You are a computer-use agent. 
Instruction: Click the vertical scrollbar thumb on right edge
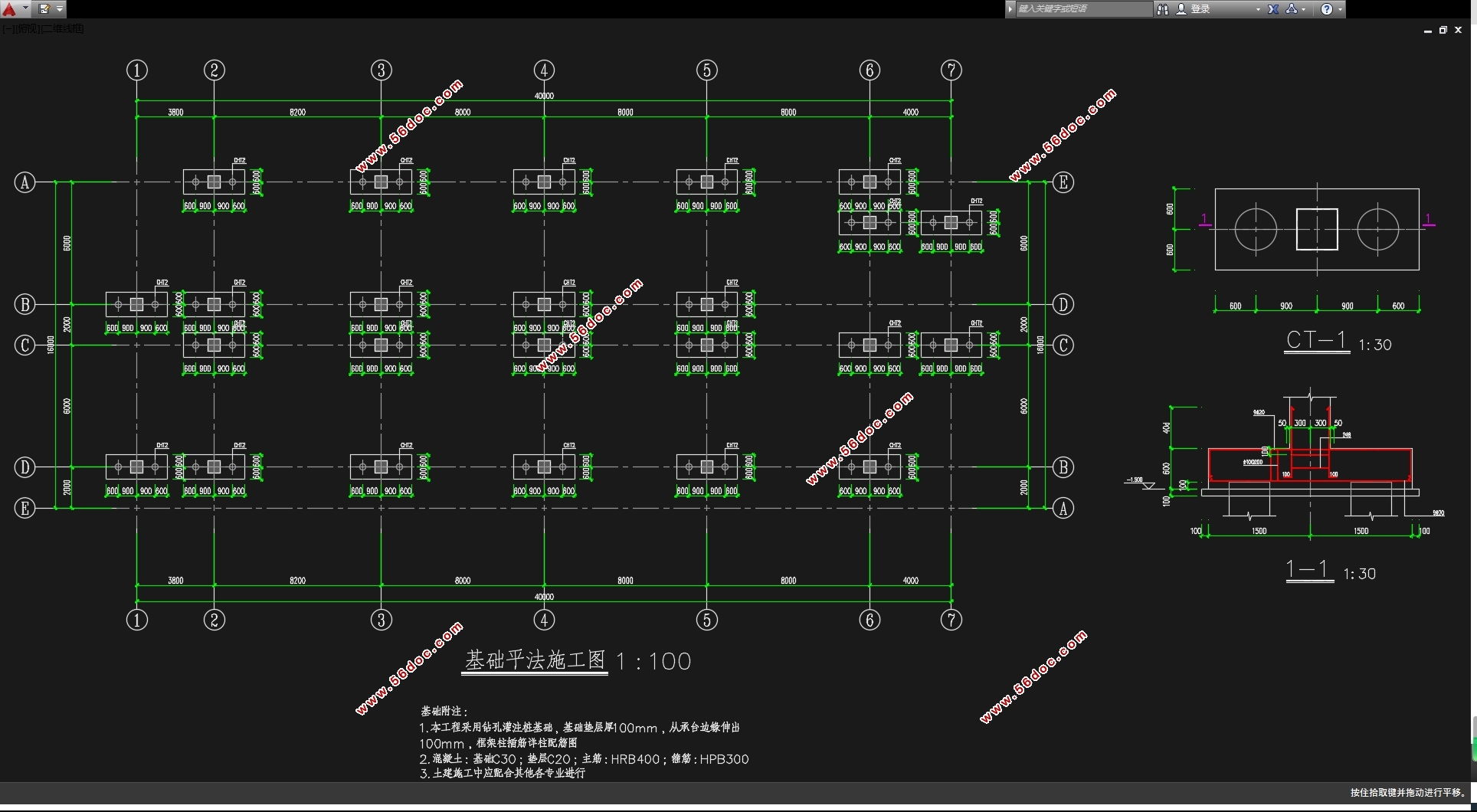[x=1474, y=738]
